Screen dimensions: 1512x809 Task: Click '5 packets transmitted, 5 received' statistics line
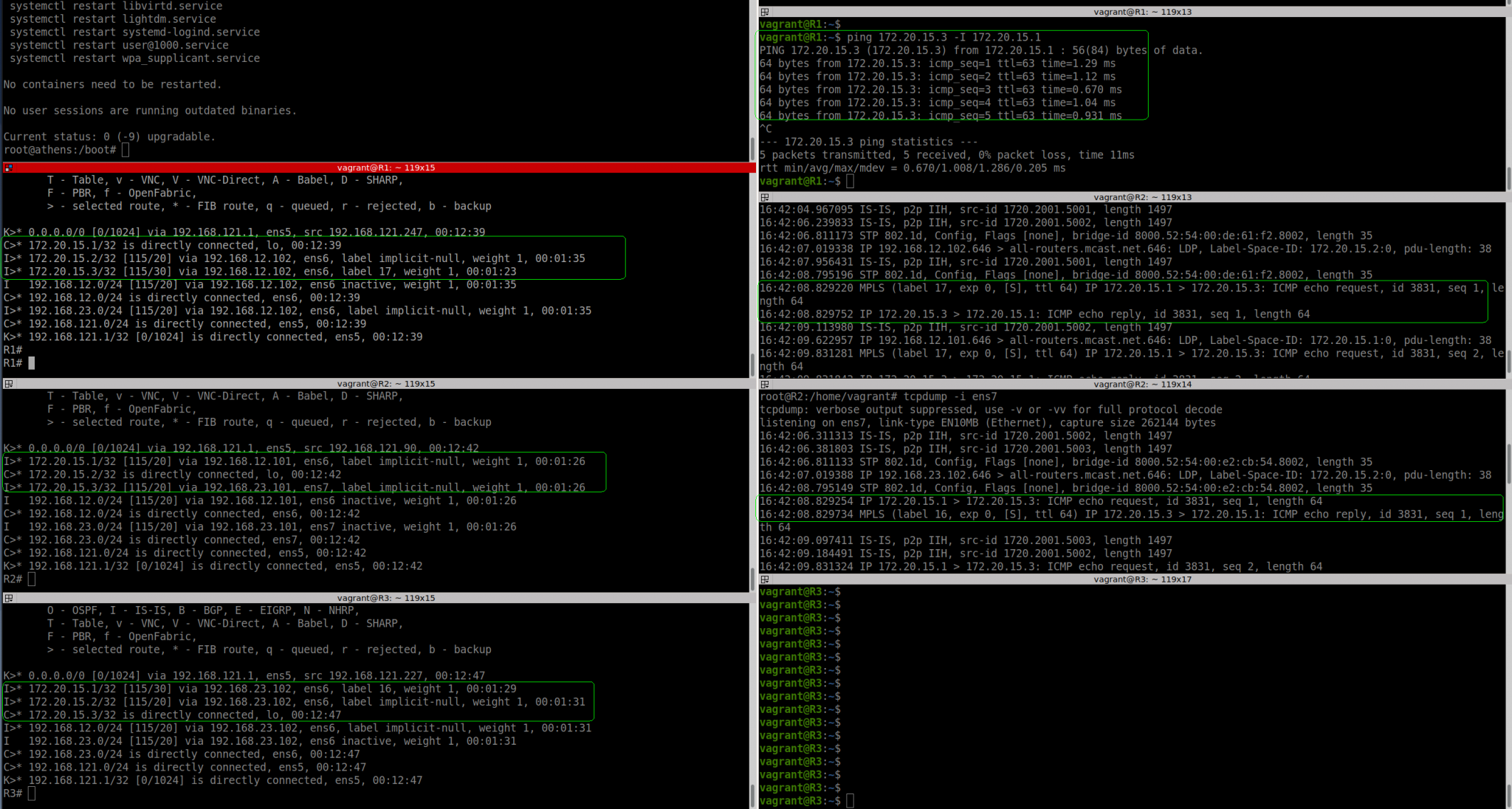click(x=946, y=155)
